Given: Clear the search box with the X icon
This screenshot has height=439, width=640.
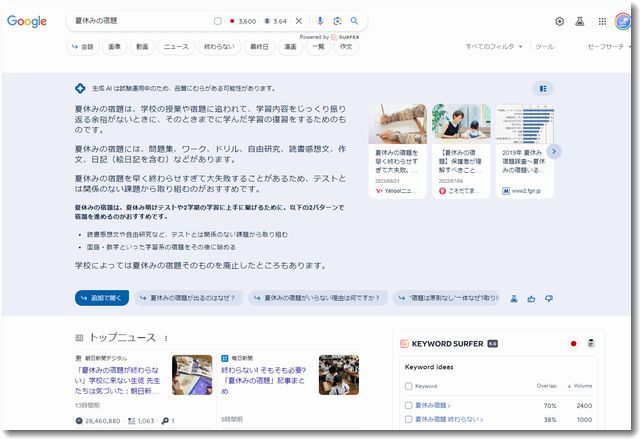Looking at the screenshot, I should [299, 21].
